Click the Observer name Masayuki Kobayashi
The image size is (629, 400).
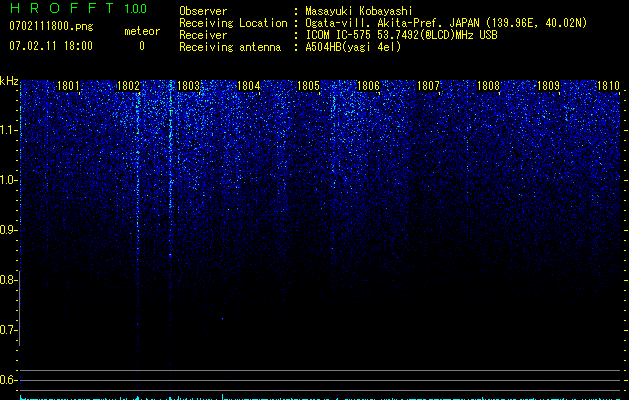coord(359,11)
